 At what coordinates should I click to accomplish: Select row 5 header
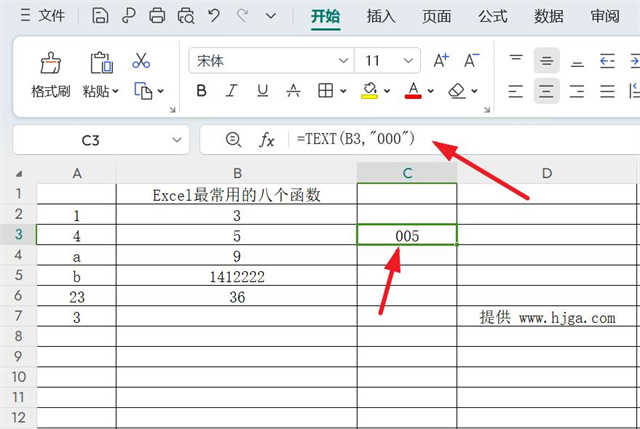18,275
